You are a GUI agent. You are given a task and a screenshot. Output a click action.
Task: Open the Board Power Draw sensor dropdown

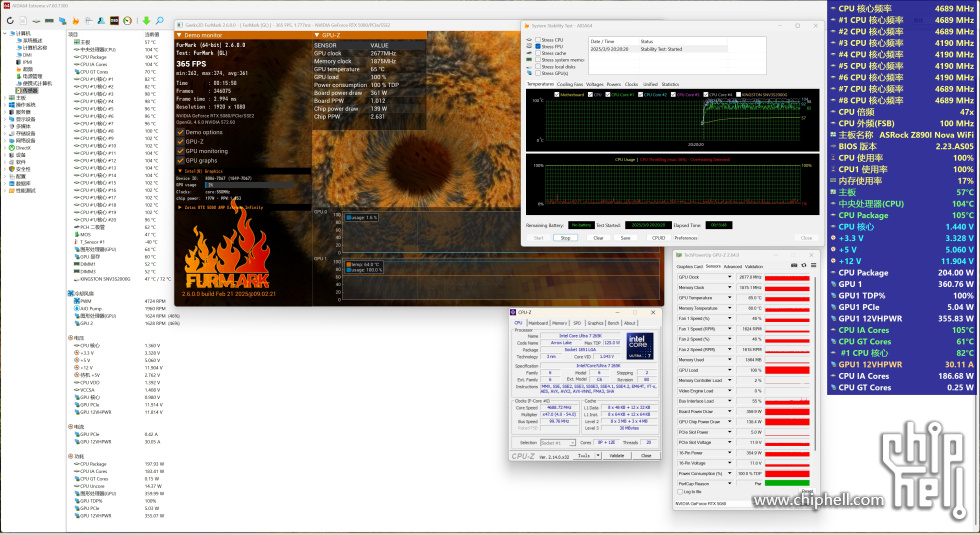[729, 411]
